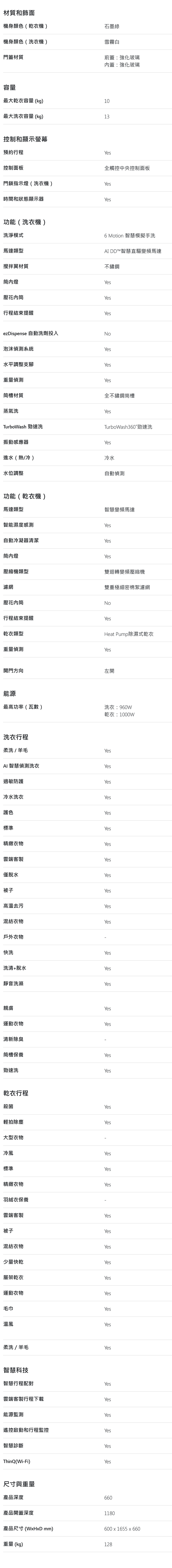Select the 全觸控中央控制面板 value text
The image size is (172, 1568).
127,168
